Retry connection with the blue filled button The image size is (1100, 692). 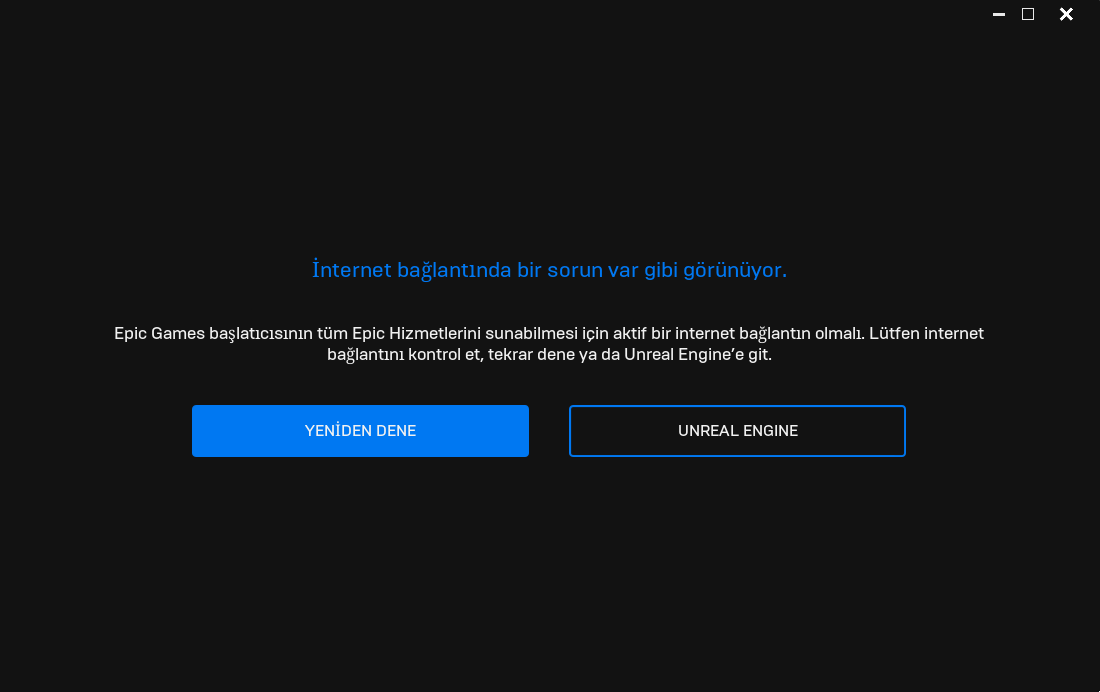click(x=360, y=431)
